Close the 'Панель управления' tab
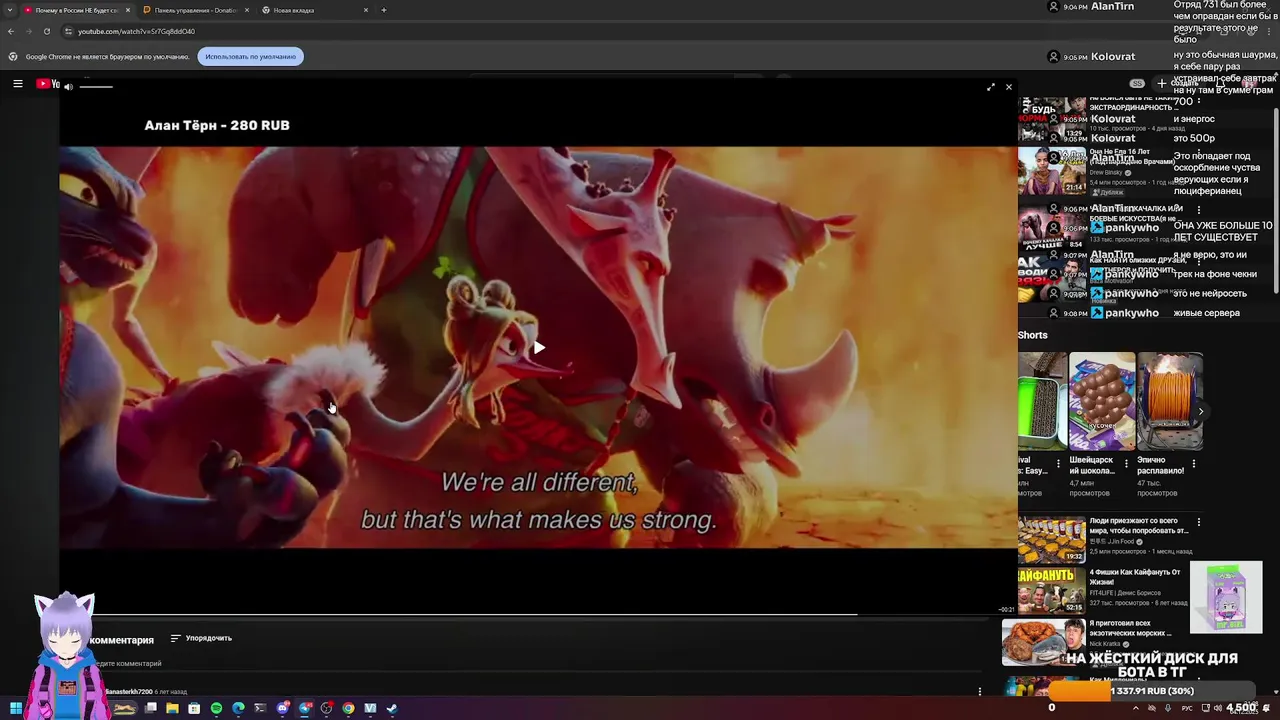 point(246,10)
